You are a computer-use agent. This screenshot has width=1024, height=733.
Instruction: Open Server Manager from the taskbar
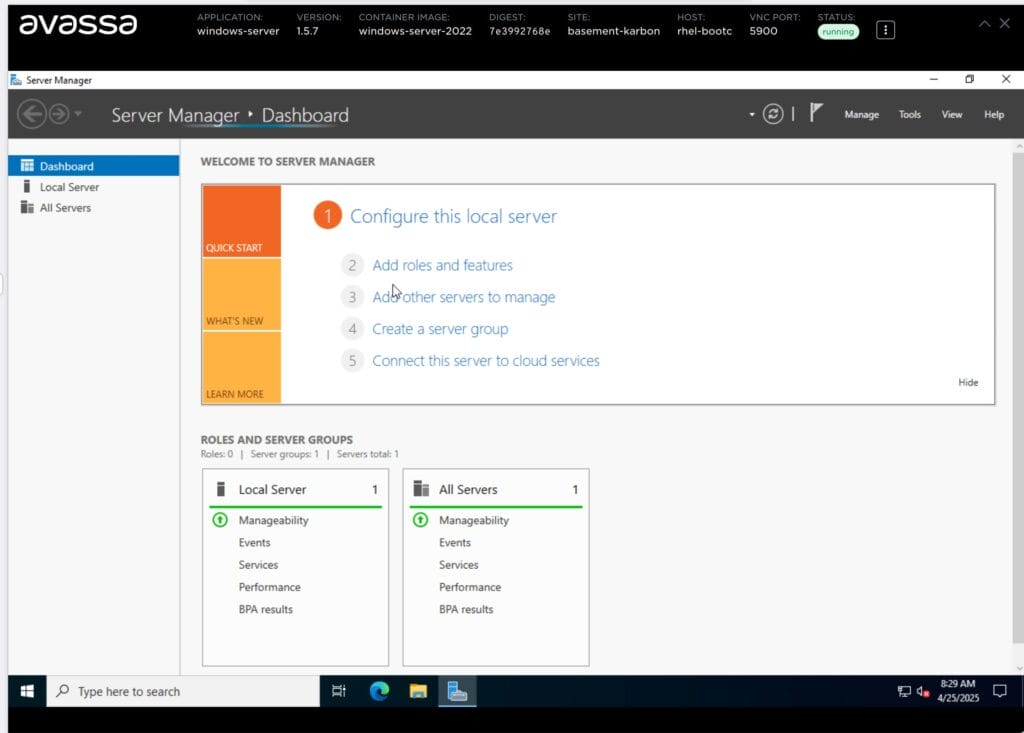pyautogui.click(x=457, y=690)
